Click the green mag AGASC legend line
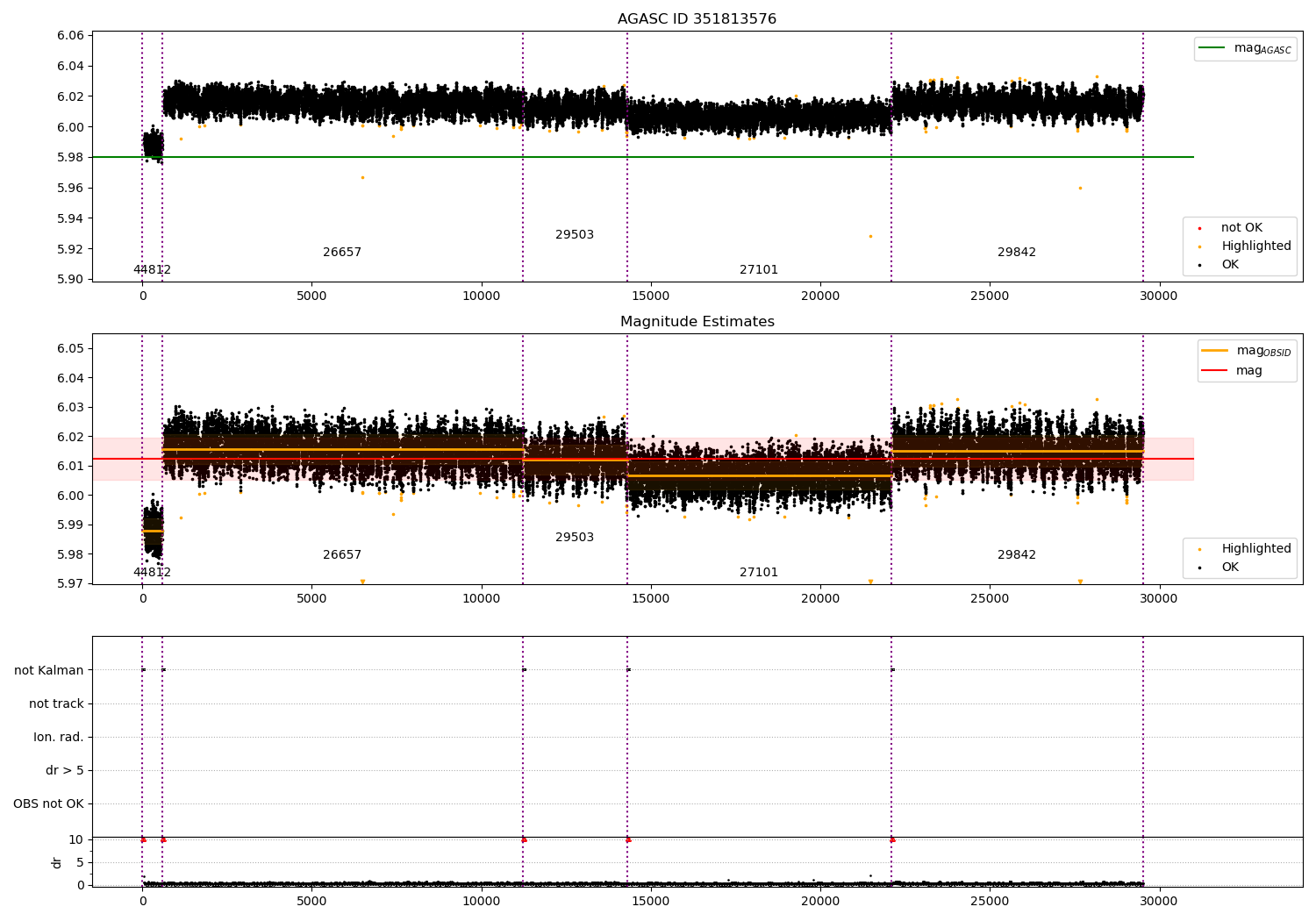 point(1212,48)
